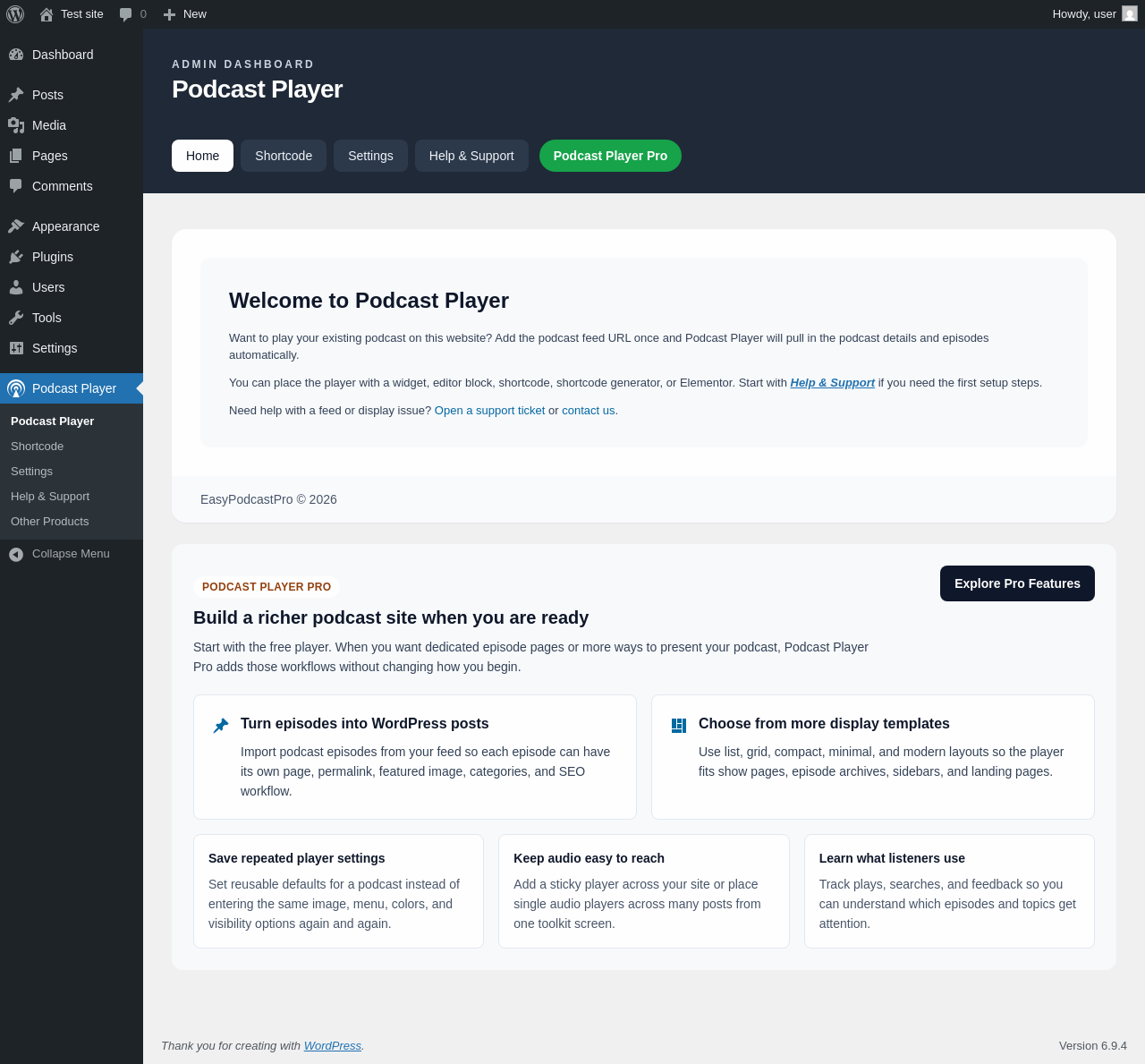Open the comments bubble icon in admin bar
Image resolution: width=1145 pixels, height=1064 pixels.
click(126, 14)
